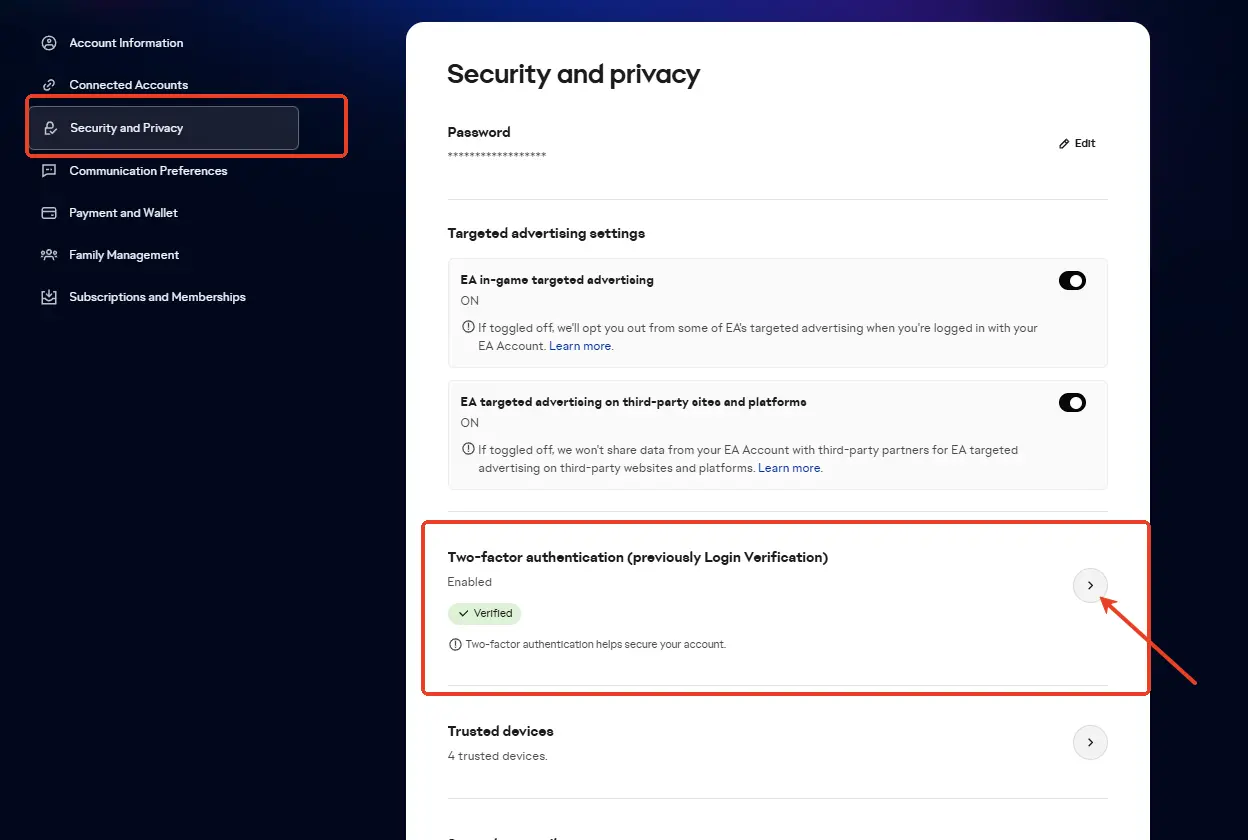Click the pencil icon beside Password Edit
Image resolution: width=1248 pixels, height=840 pixels.
1064,144
